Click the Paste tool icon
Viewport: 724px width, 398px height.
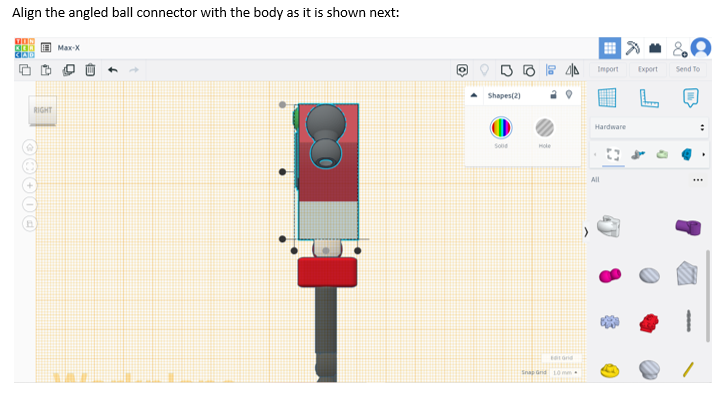coord(46,70)
